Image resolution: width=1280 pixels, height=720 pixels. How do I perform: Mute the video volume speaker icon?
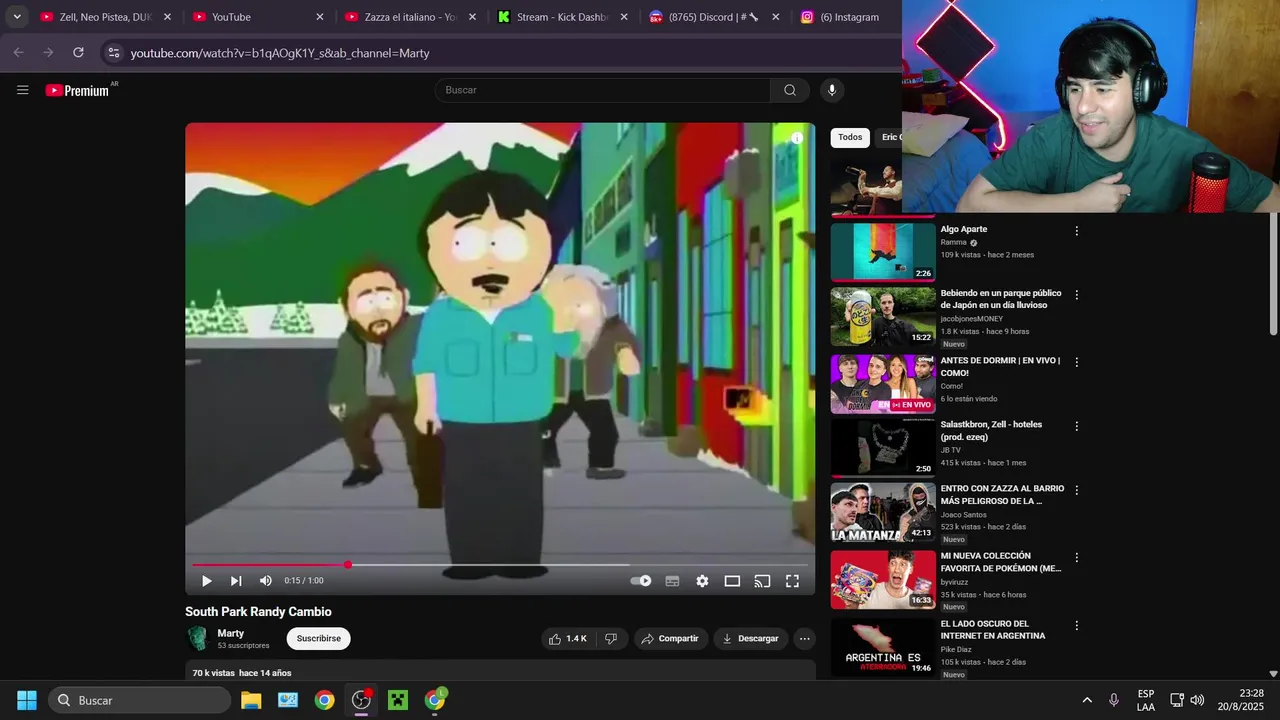tap(265, 581)
